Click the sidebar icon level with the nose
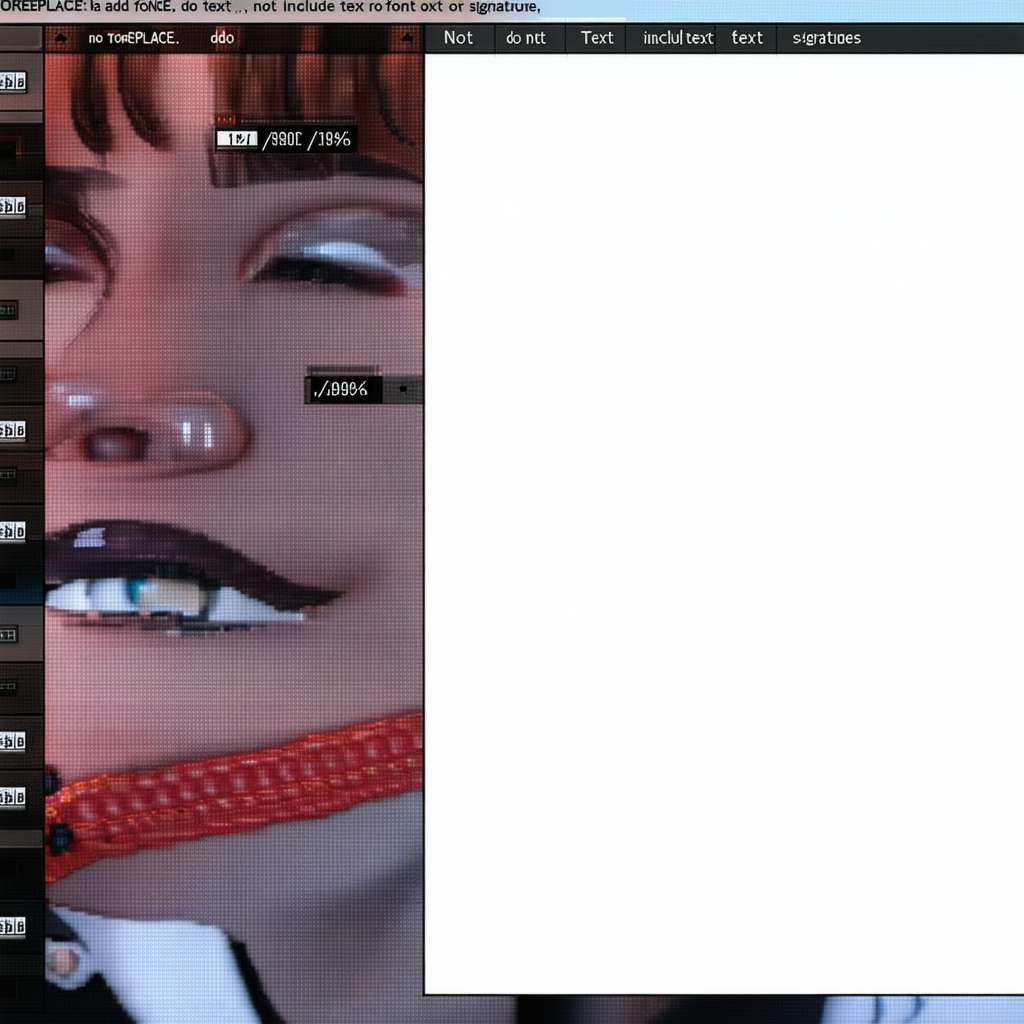Screen dimensions: 1024x1024 (x=12, y=430)
